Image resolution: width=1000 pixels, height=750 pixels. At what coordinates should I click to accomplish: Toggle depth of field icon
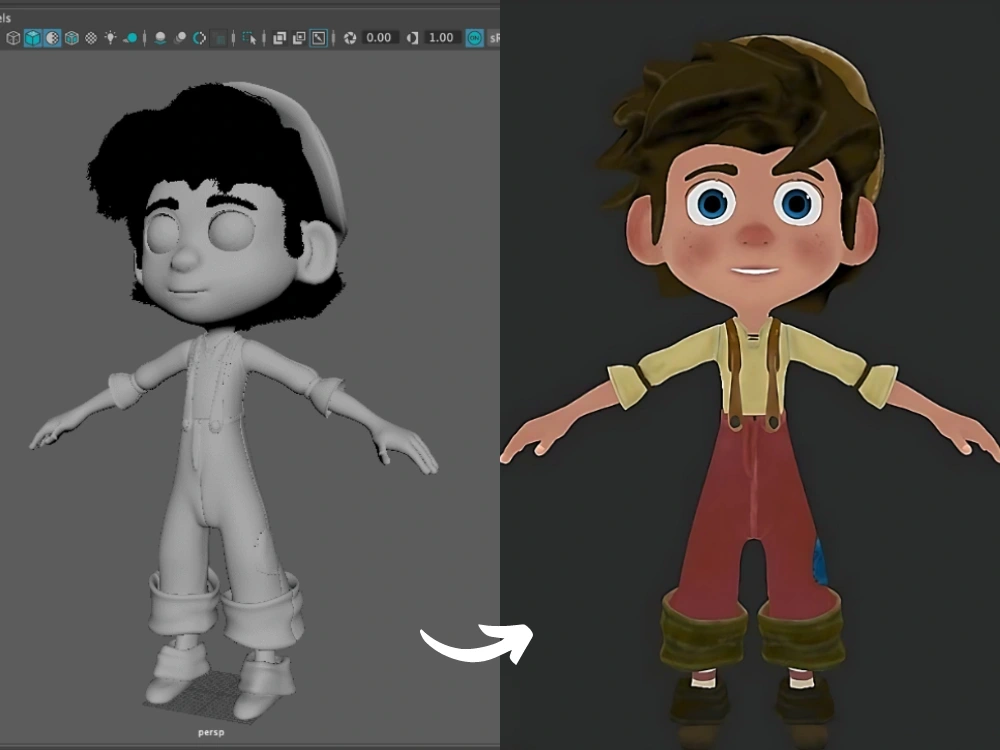click(x=219, y=38)
